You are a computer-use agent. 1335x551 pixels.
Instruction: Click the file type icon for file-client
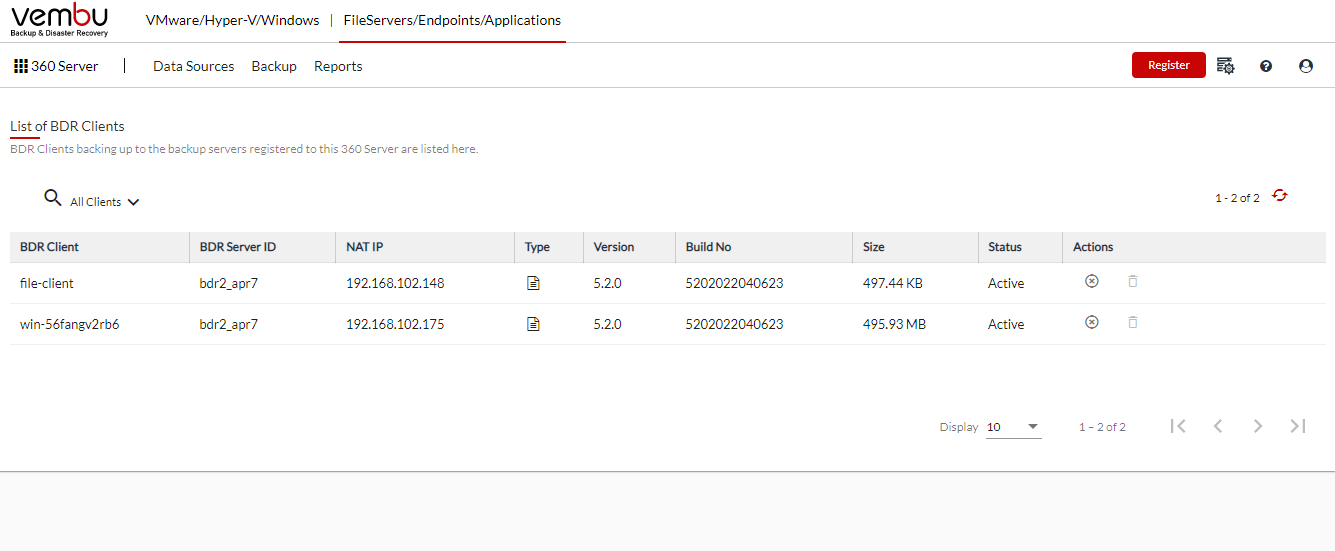534,283
